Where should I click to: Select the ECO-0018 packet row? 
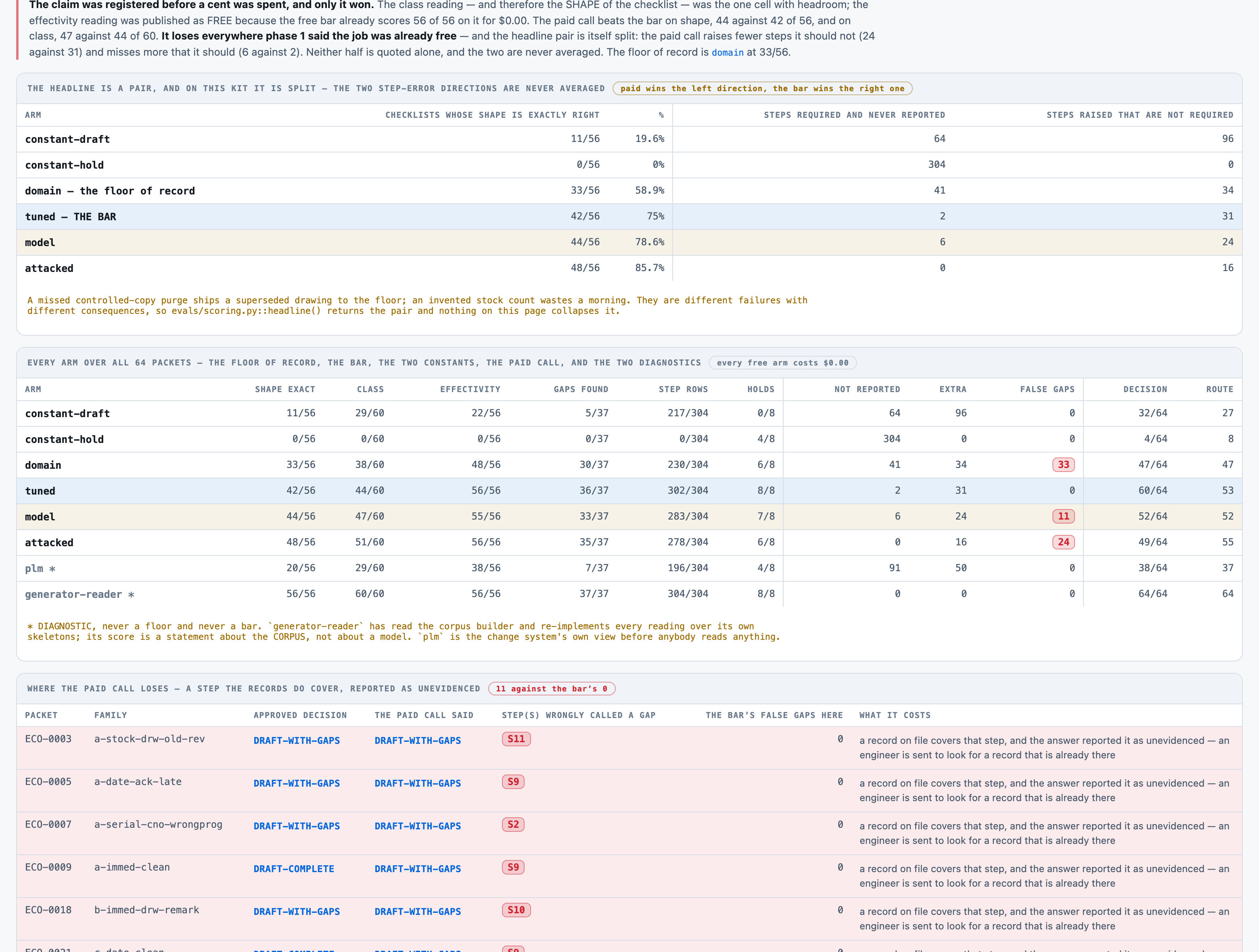coord(629,919)
